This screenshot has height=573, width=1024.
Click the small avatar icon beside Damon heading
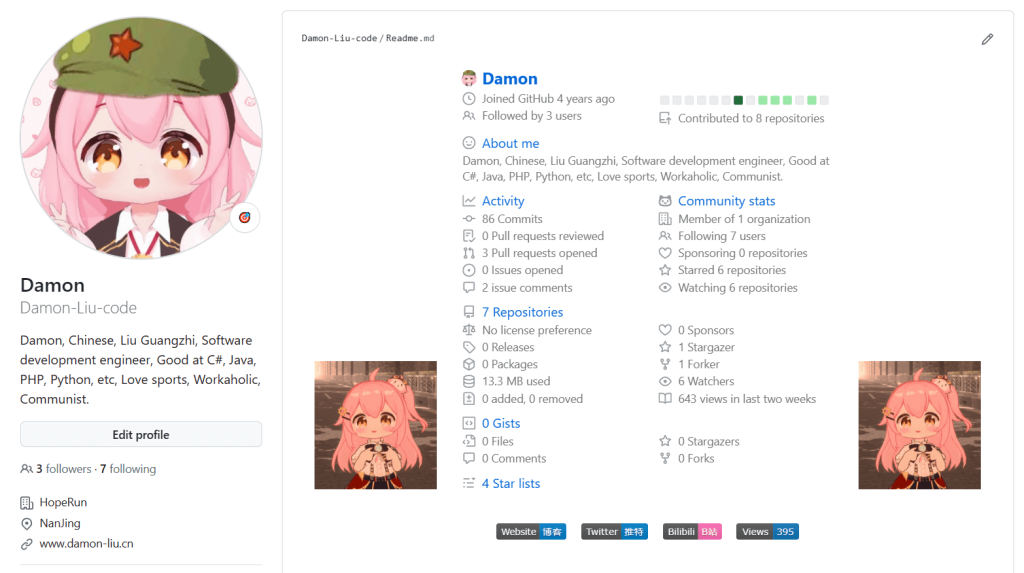point(469,78)
